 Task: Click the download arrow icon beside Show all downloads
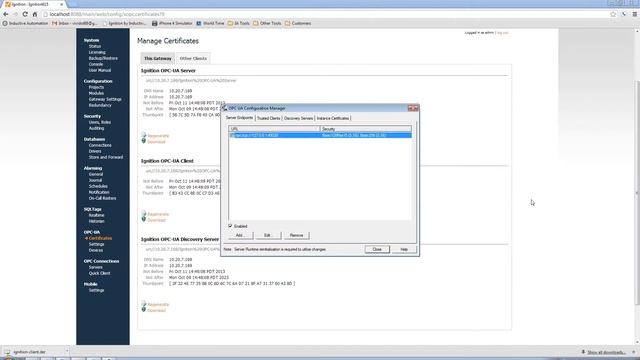583,352
